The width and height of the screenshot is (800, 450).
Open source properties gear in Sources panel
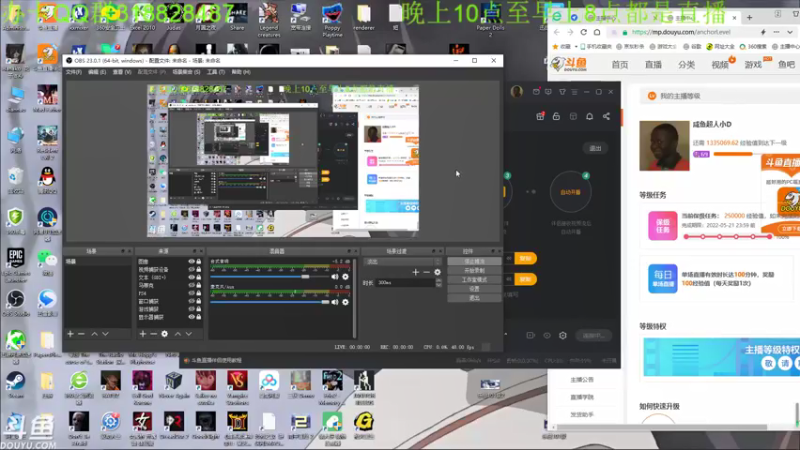coord(164,334)
